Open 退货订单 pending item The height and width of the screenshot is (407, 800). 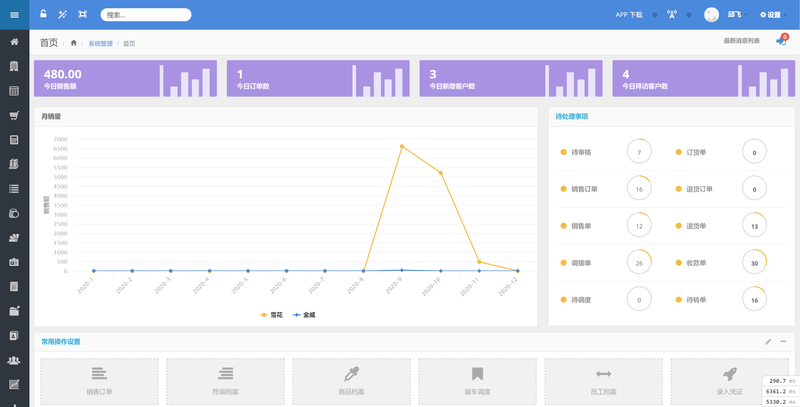click(x=699, y=189)
